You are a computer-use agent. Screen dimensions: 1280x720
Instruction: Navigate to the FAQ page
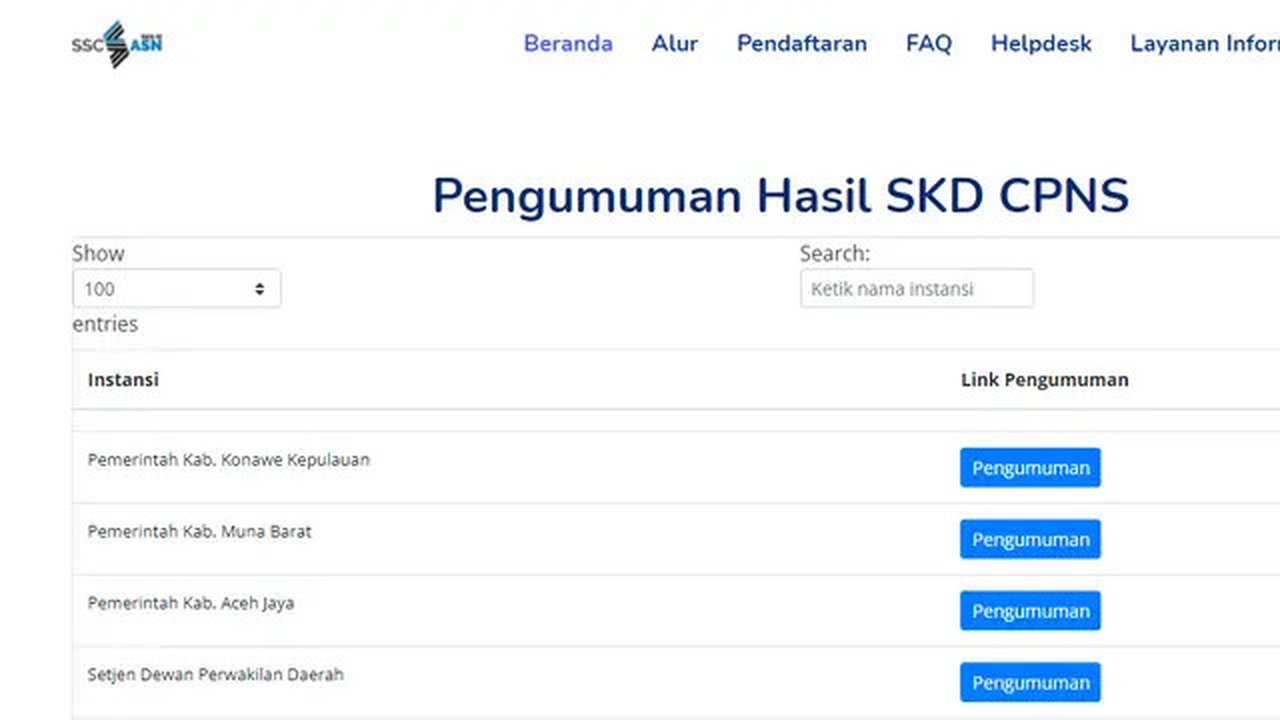click(928, 44)
